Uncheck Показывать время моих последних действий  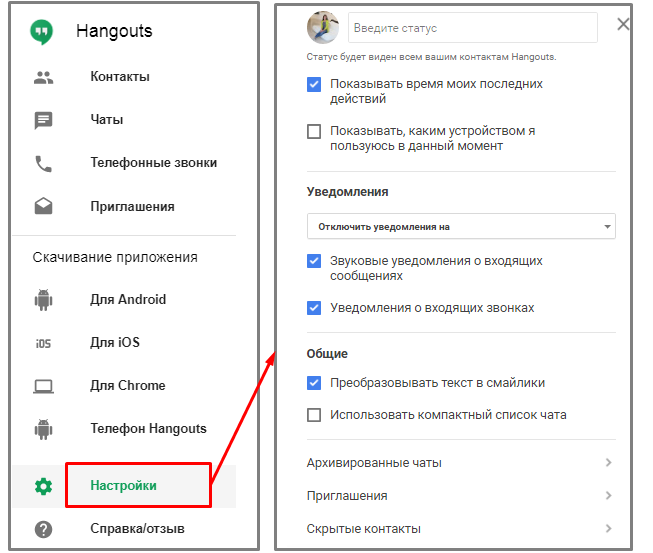pyautogui.click(x=314, y=85)
